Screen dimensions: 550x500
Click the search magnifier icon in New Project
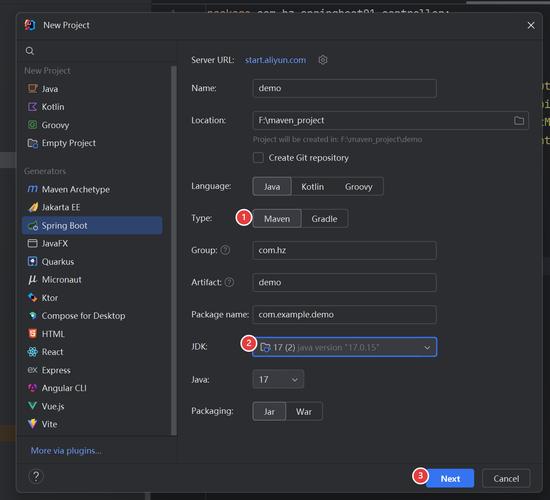(x=30, y=51)
